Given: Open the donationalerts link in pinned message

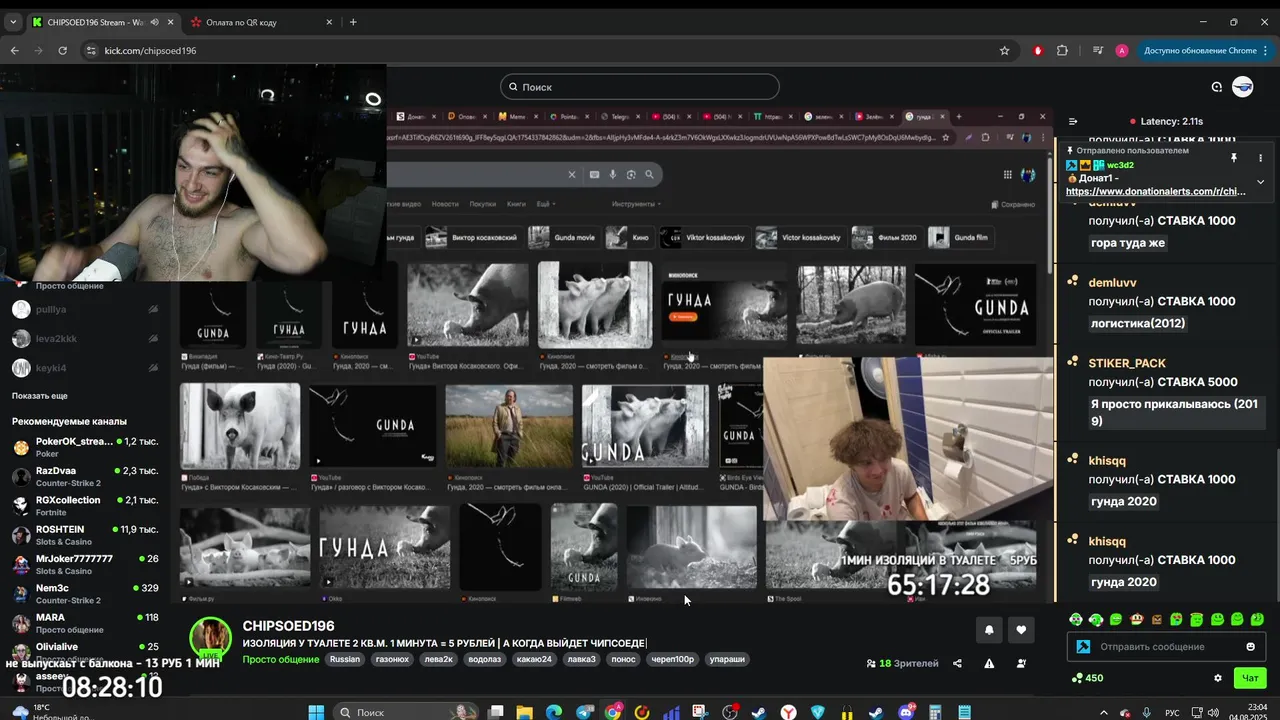Looking at the screenshot, I should pos(1156,191).
